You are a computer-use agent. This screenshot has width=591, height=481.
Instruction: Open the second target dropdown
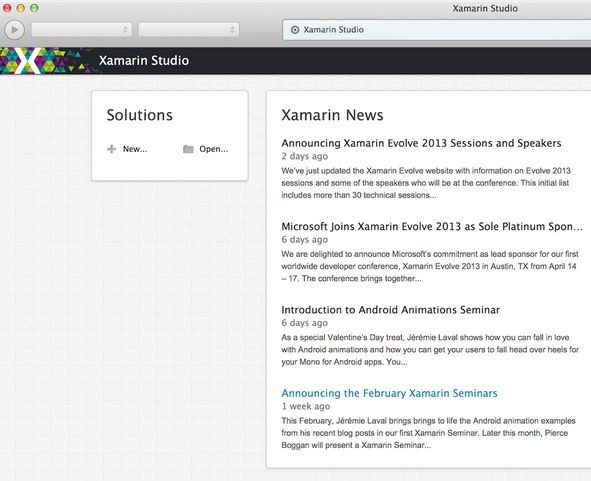coord(188,30)
